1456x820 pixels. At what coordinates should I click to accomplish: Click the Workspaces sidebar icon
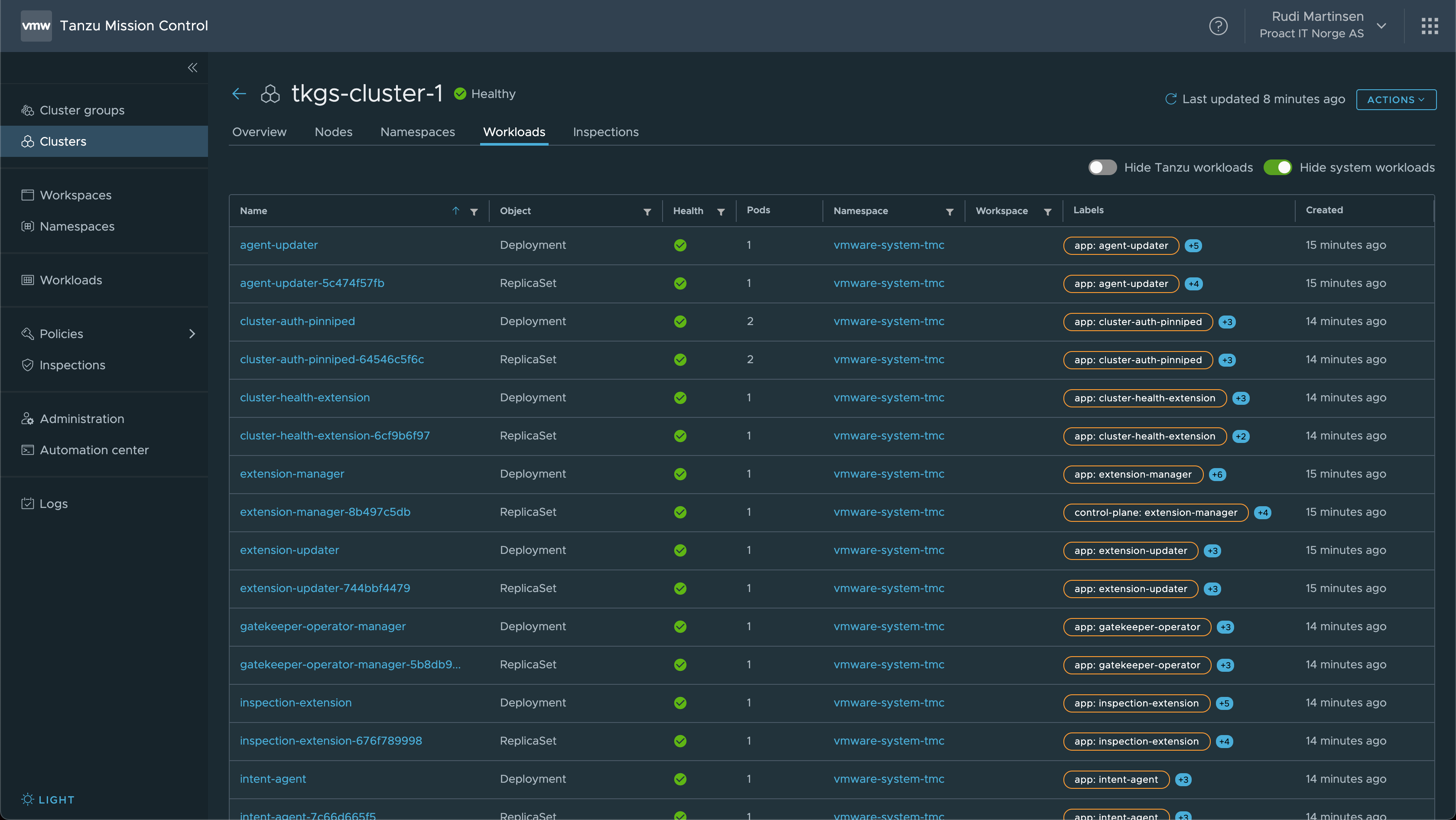[x=28, y=195]
